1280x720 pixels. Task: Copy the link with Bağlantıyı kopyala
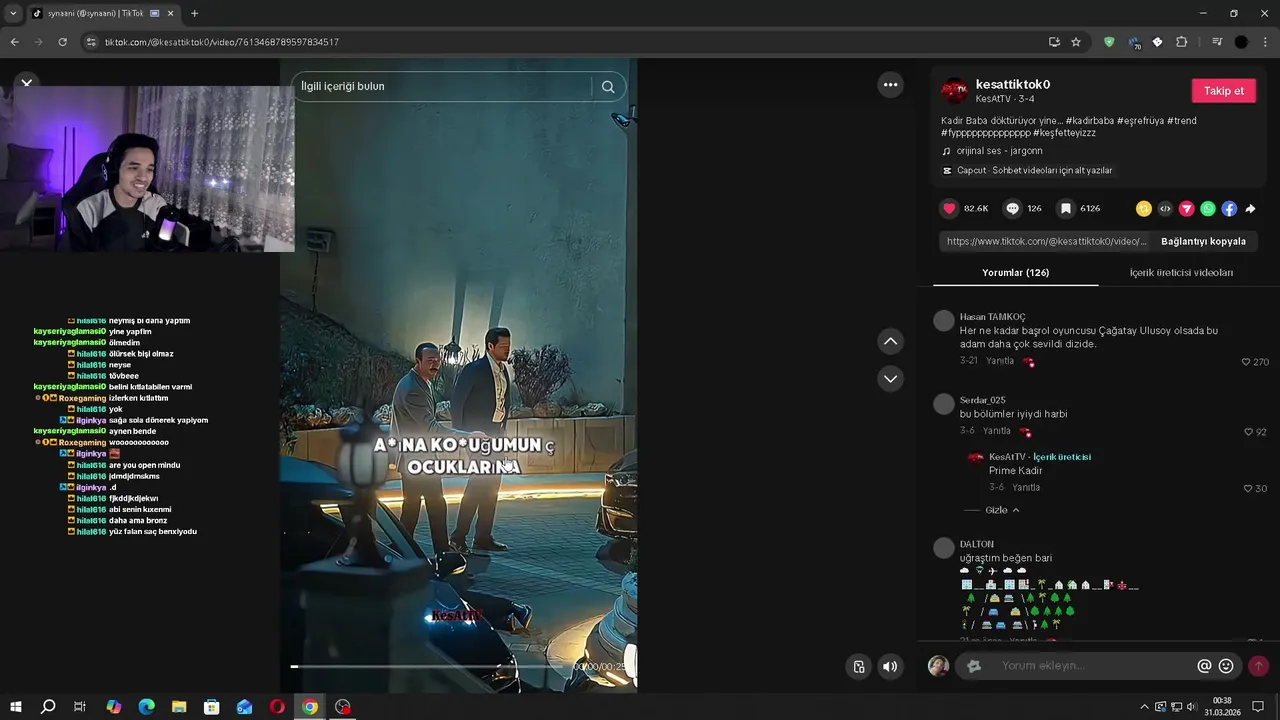1203,241
